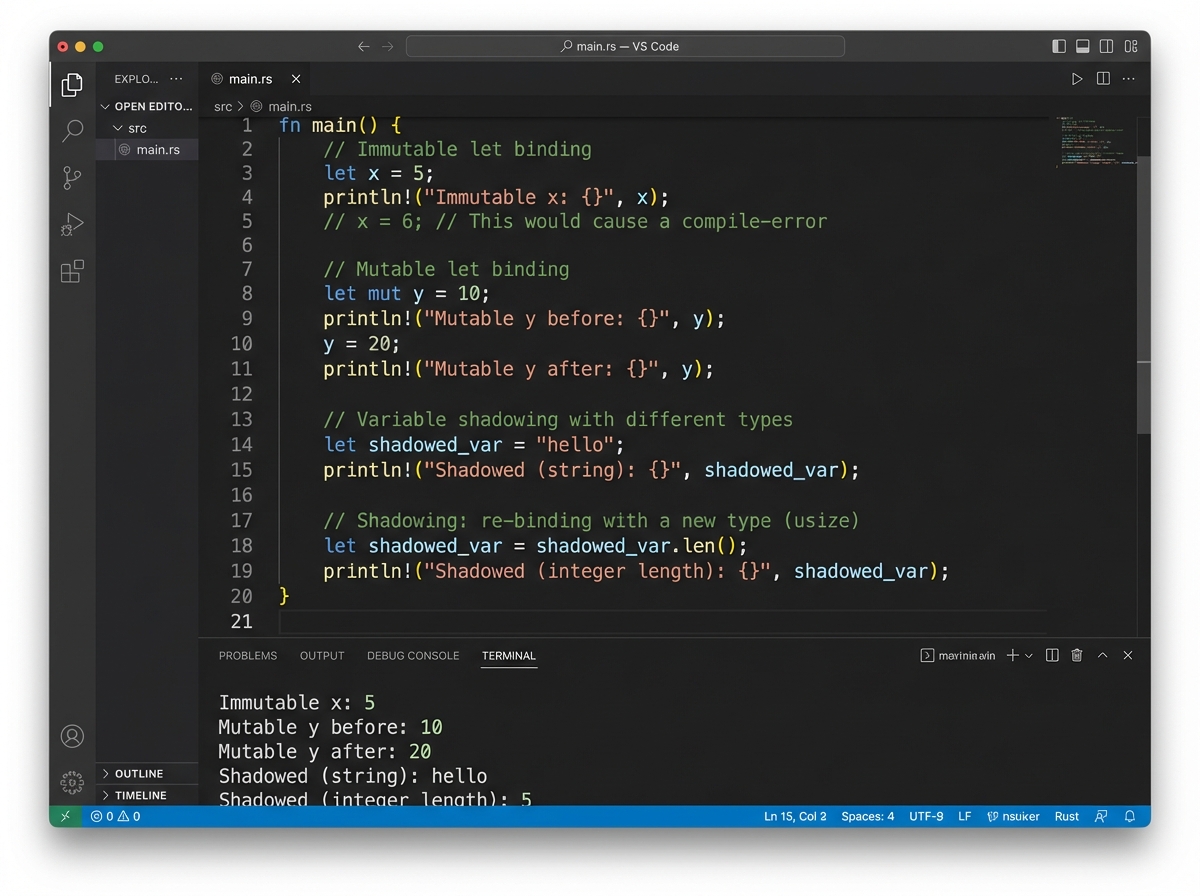Change encoding by clicking UTF-8

[925, 816]
